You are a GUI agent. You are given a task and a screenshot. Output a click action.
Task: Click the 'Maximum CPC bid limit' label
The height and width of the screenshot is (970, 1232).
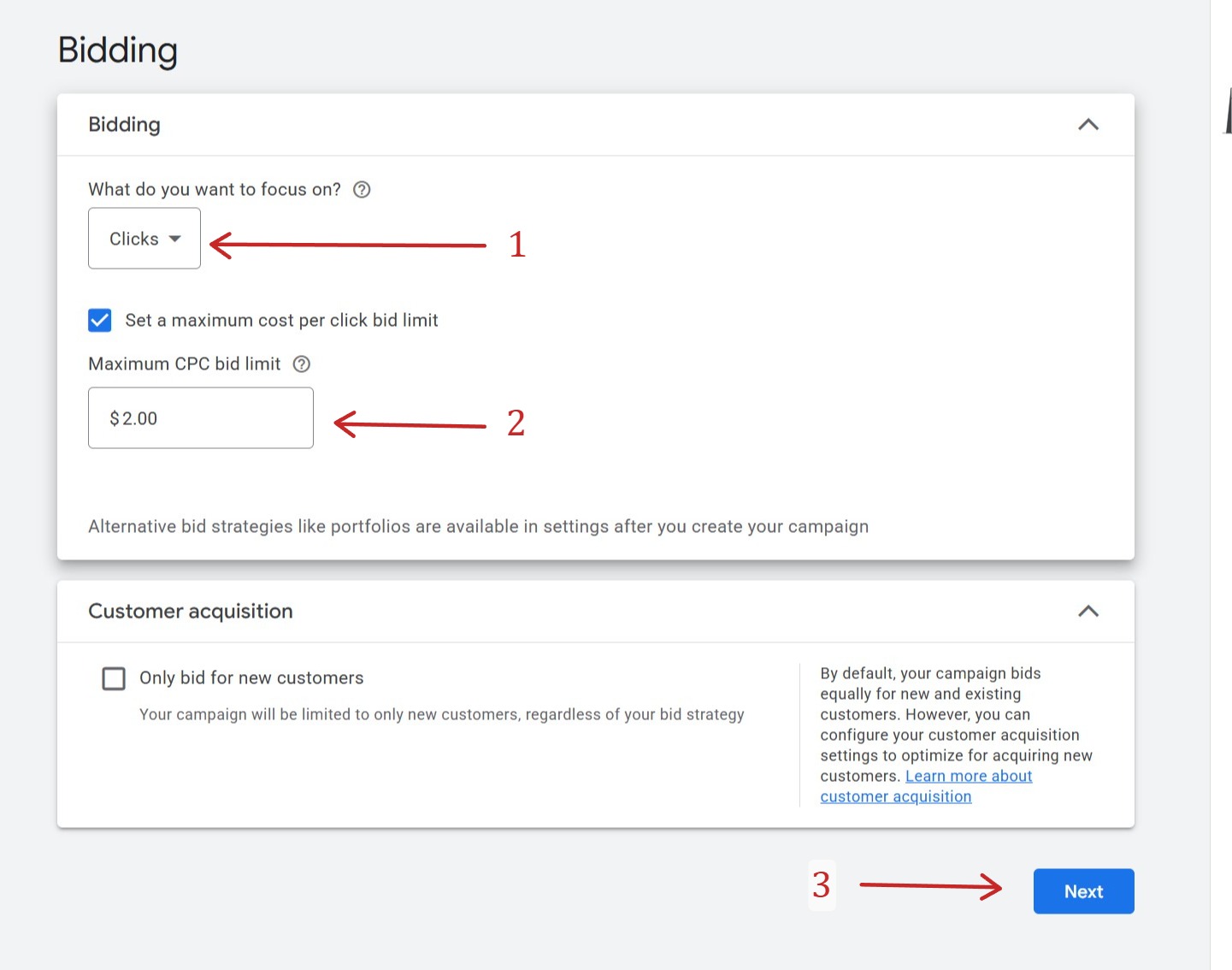(x=185, y=364)
